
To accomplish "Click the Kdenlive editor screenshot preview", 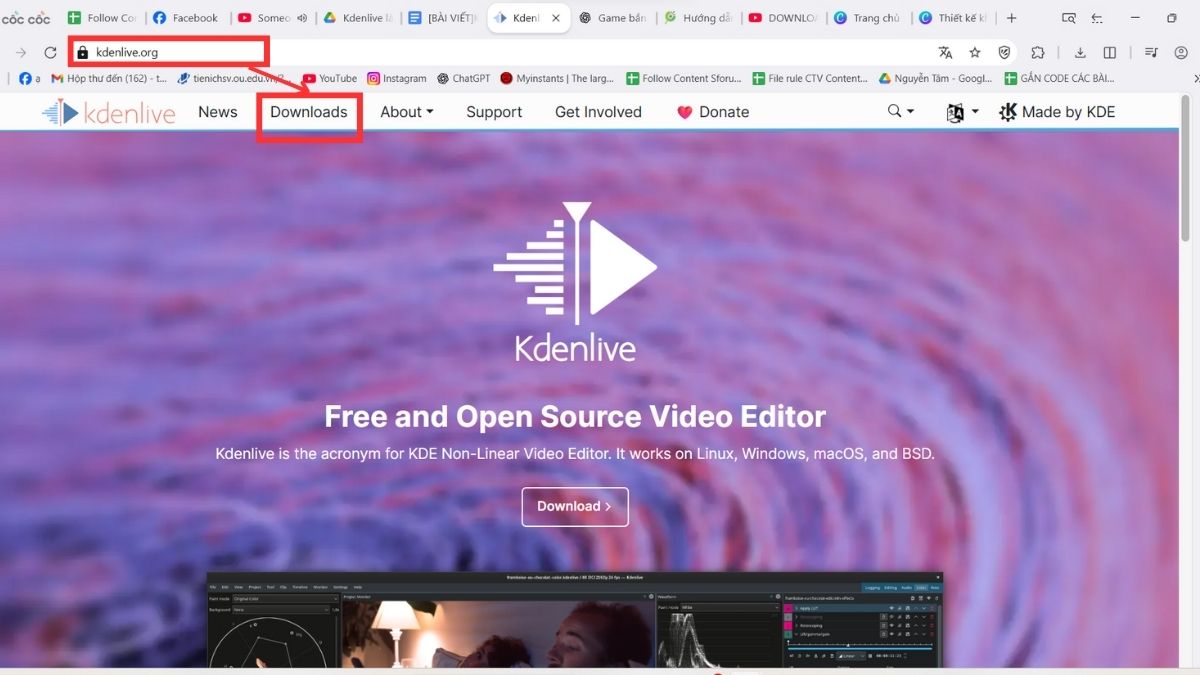I will (575, 619).
